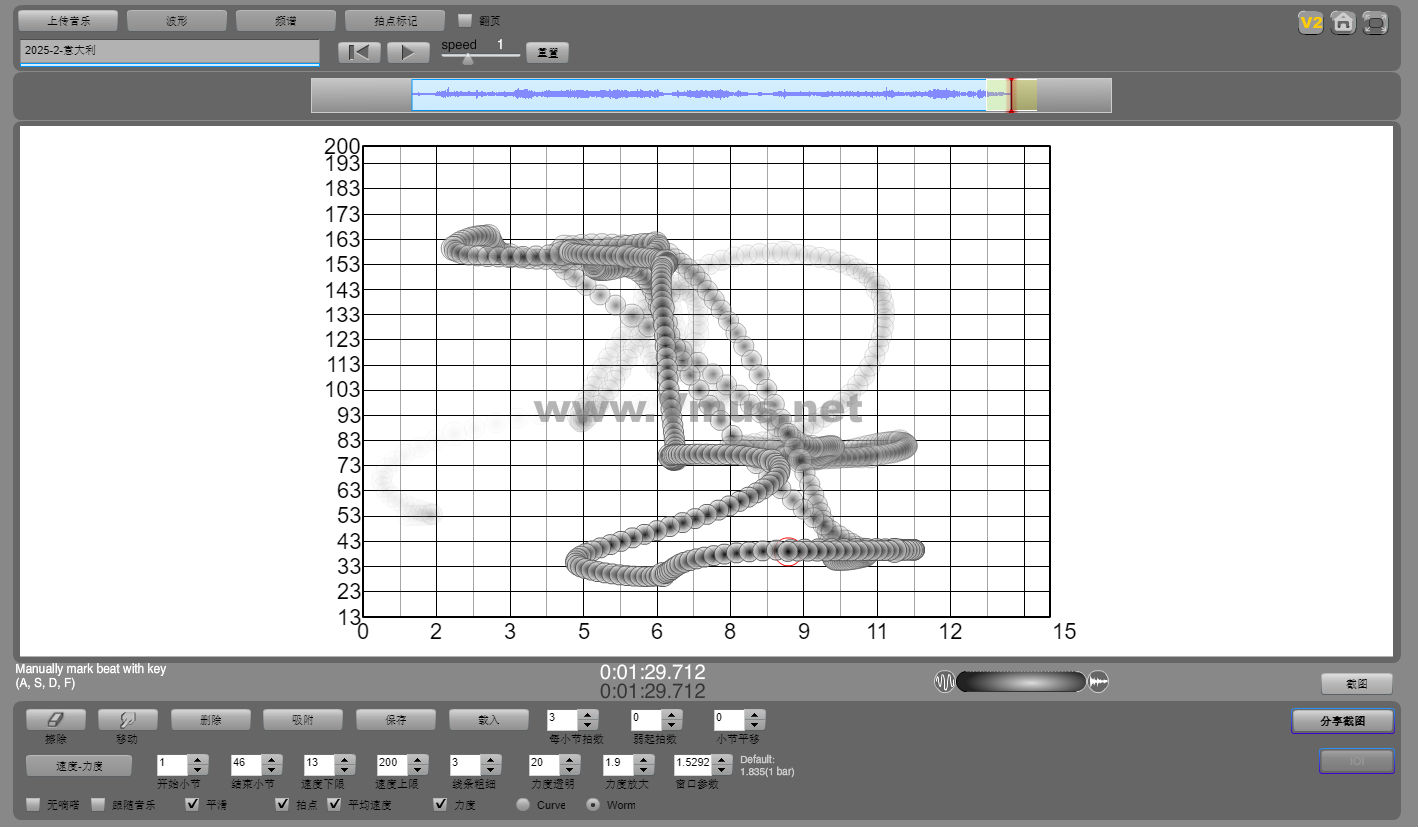Rewind to the start of the track
Viewport: 1418px width, 827px height.
pyautogui.click(x=358, y=52)
